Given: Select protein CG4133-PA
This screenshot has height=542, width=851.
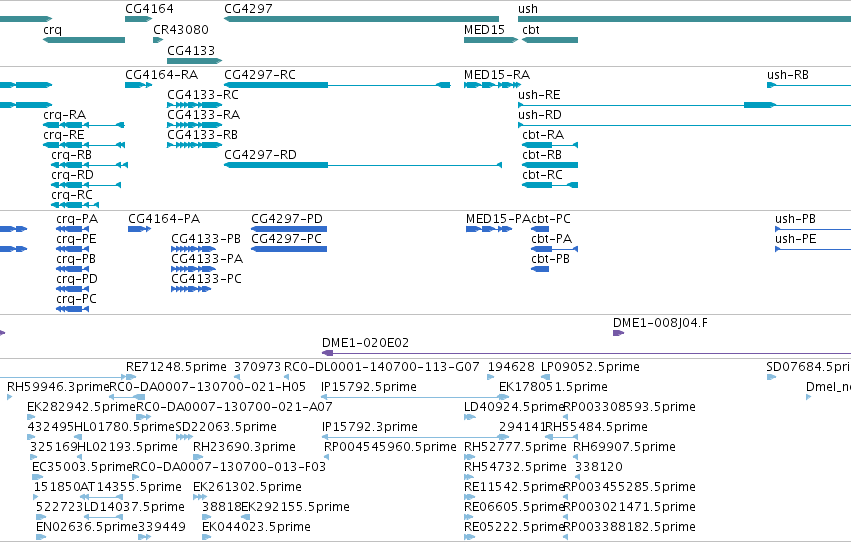Looking at the screenshot, I should click(193, 269).
